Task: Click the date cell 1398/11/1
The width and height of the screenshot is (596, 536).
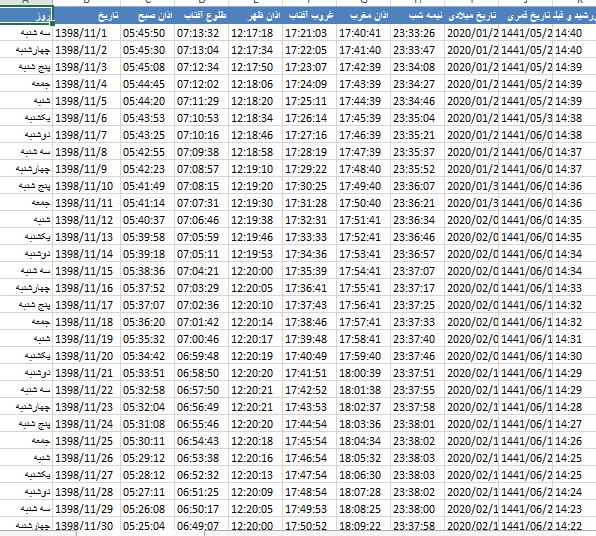Action: [87, 33]
